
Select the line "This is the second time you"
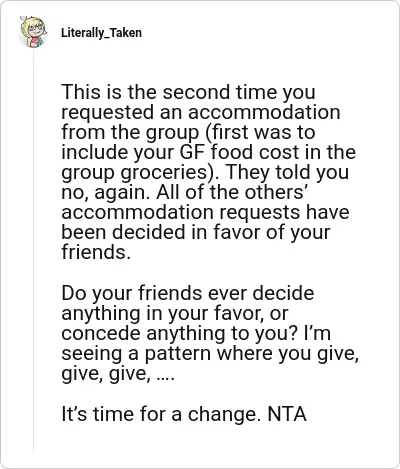(188, 92)
